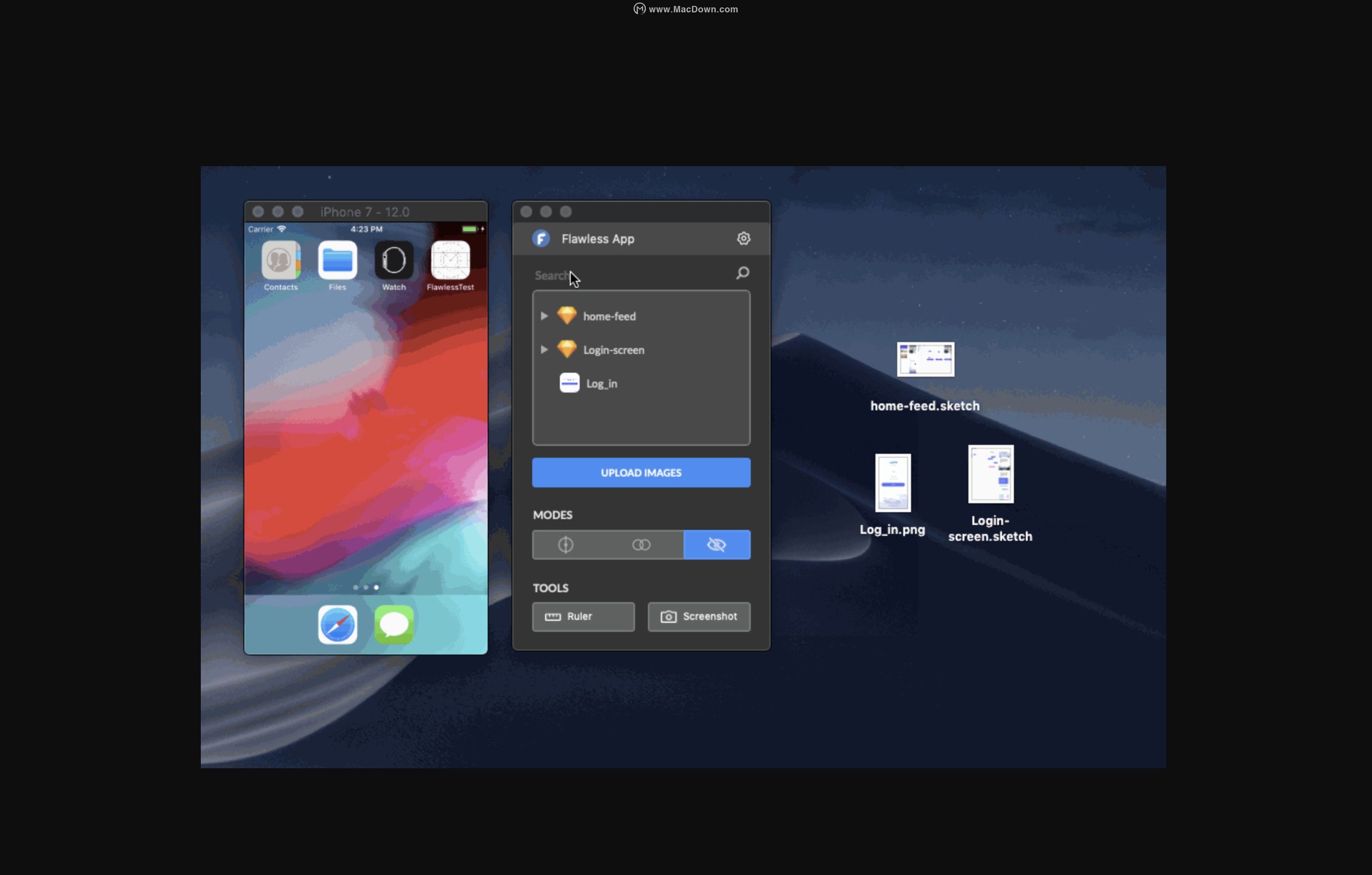Click the simulator Wi-Fi status icon

(281, 229)
